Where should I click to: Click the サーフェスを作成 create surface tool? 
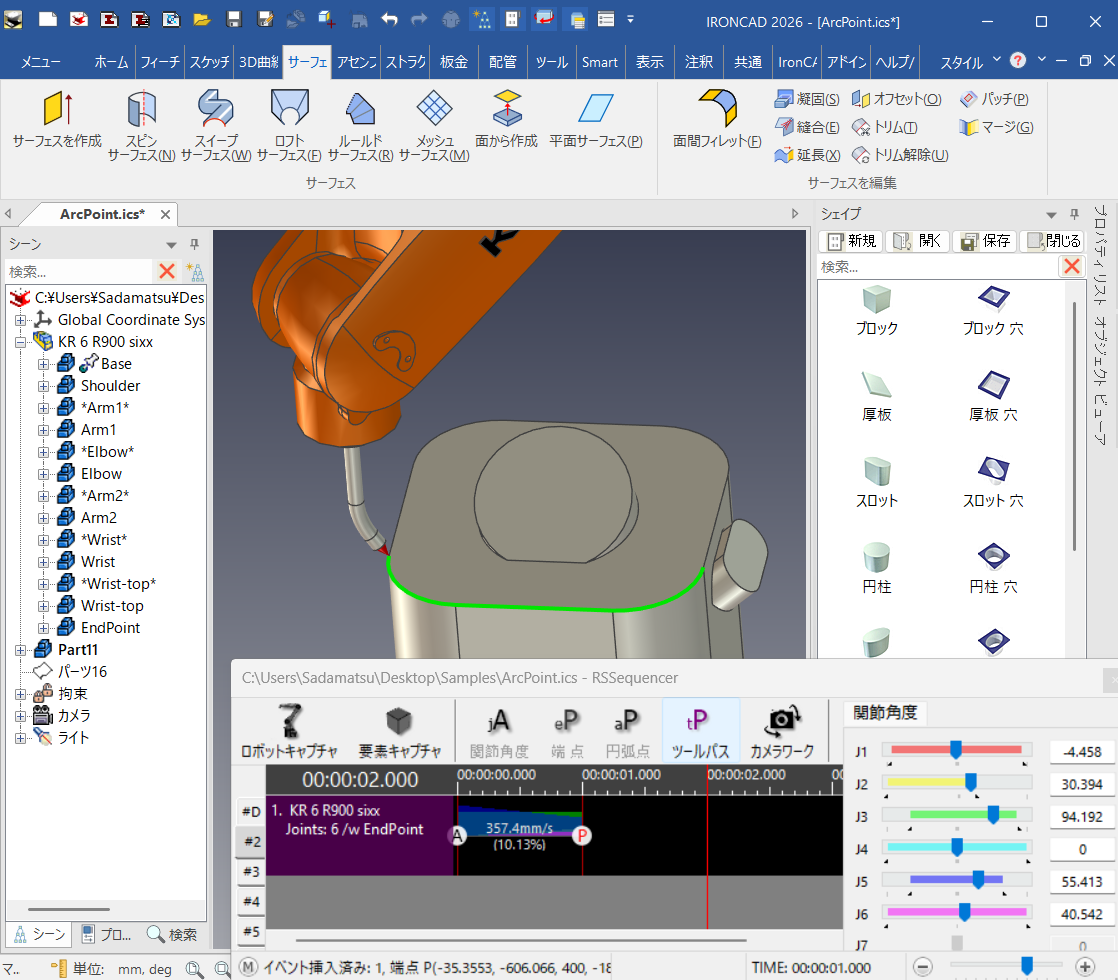coord(57,119)
